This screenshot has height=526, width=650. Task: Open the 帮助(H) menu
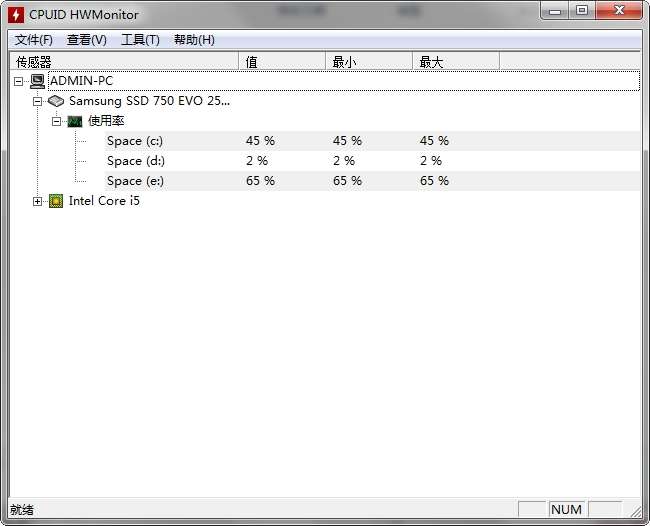194,40
